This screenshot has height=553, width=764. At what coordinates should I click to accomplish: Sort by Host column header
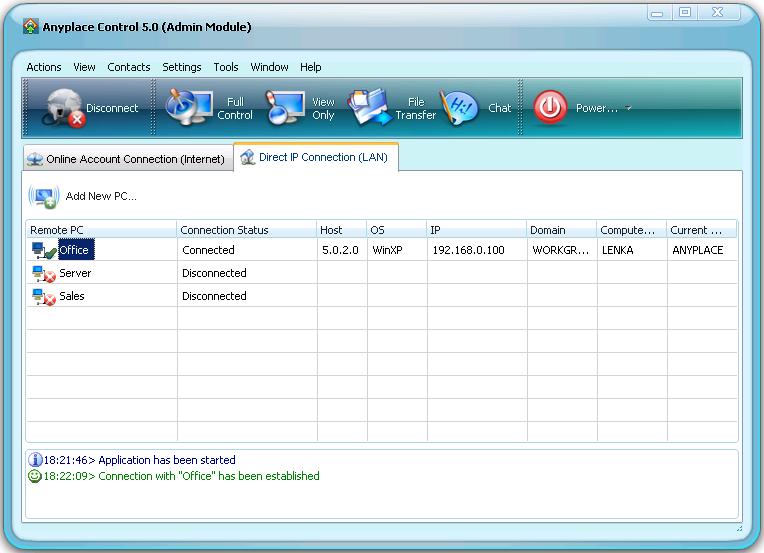[x=342, y=230]
